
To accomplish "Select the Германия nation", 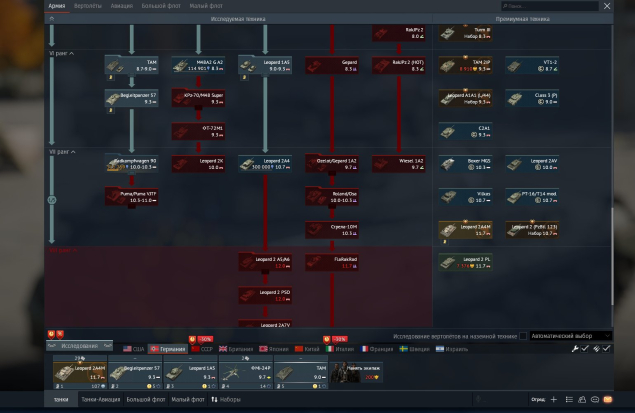I will (168, 349).
